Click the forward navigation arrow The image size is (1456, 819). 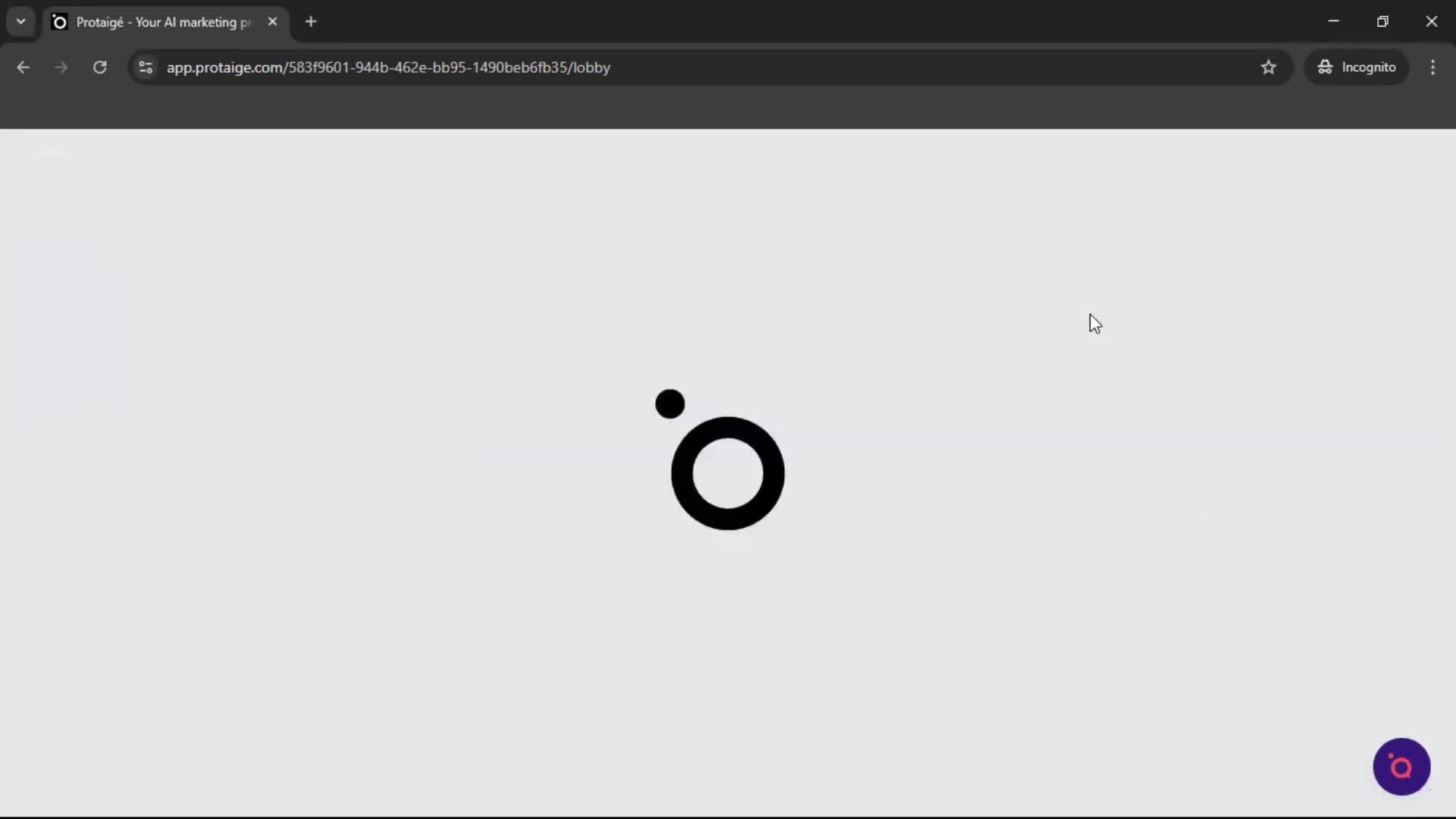pyautogui.click(x=60, y=67)
